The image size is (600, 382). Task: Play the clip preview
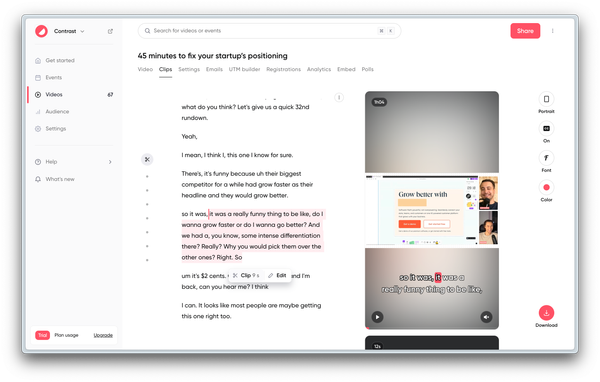click(377, 317)
